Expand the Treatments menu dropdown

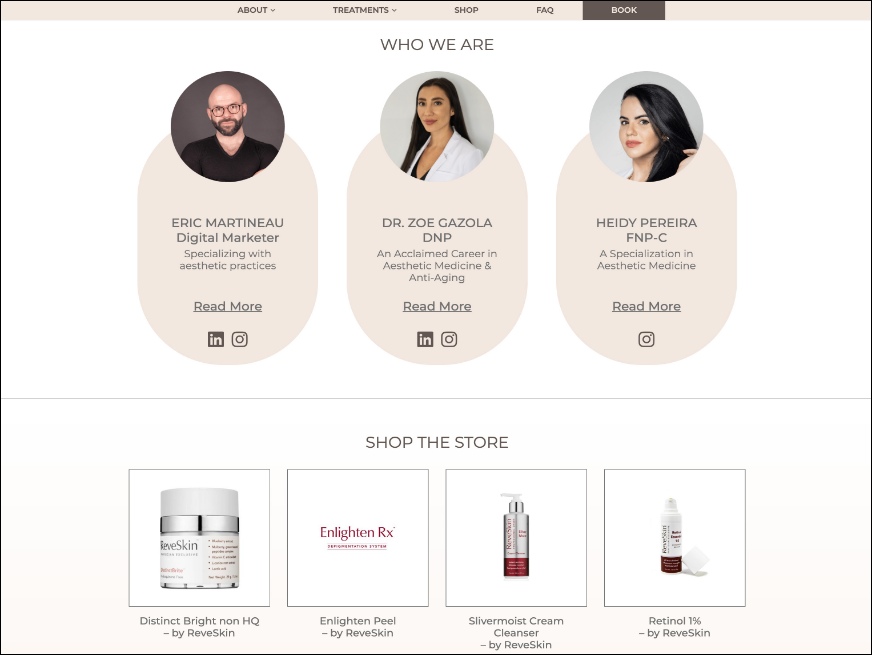click(x=365, y=10)
